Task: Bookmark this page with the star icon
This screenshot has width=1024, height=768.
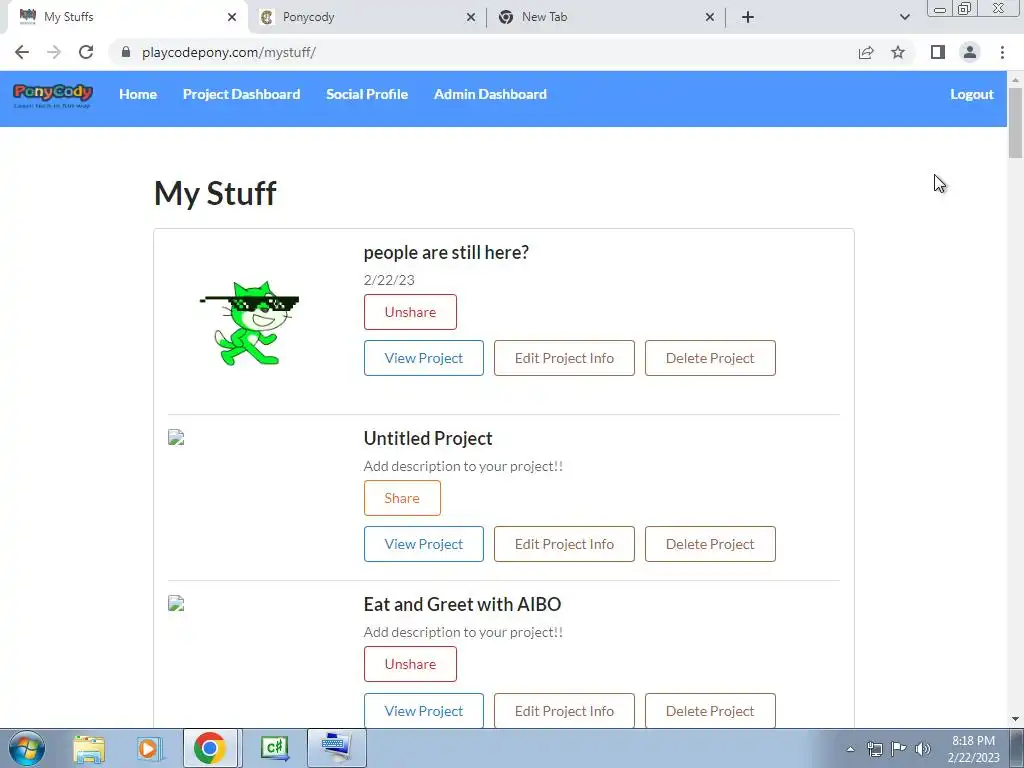Action: pyautogui.click(x=898, y=52)
